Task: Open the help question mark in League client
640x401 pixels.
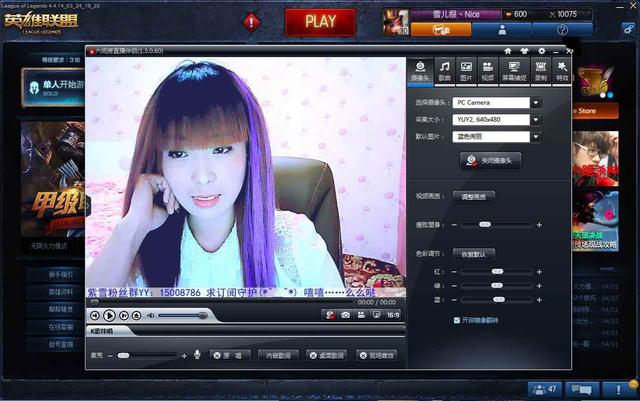Action: (x=562, y=29)
